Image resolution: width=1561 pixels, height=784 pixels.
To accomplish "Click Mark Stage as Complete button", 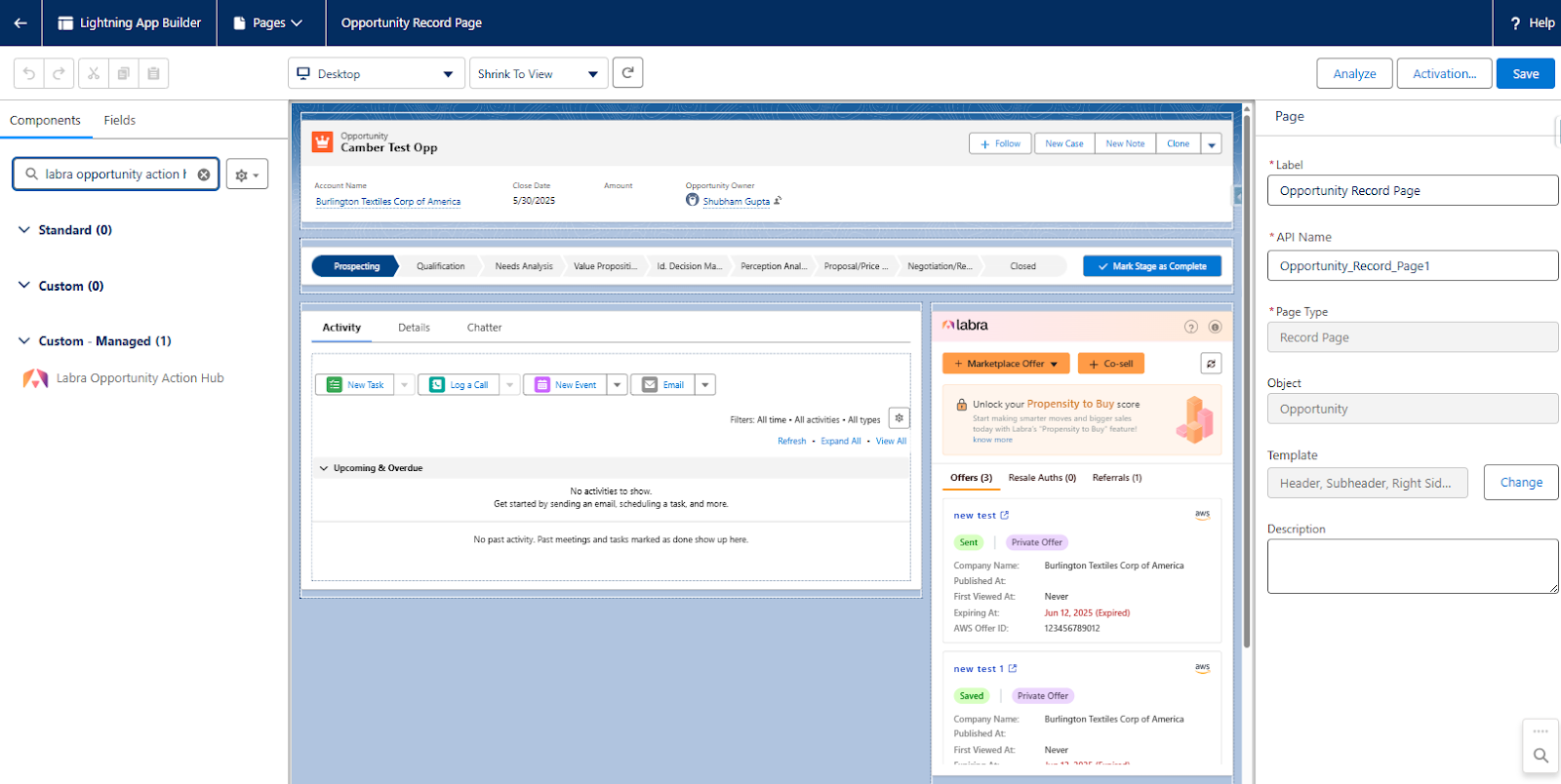I will [x=1152, y=266].
